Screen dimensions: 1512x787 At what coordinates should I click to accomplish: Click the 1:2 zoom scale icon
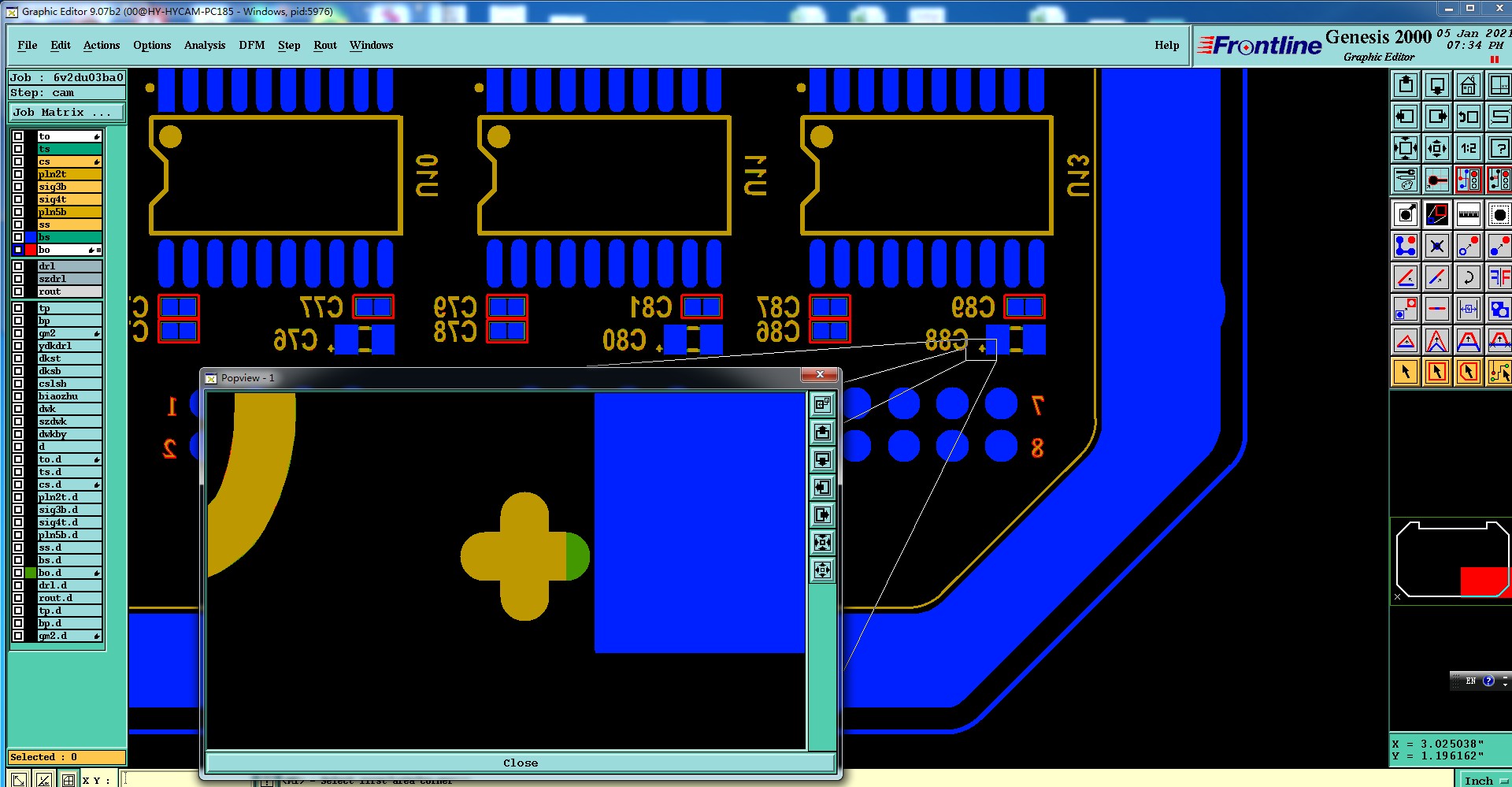pyautogui.click(x=1468, y=148)
